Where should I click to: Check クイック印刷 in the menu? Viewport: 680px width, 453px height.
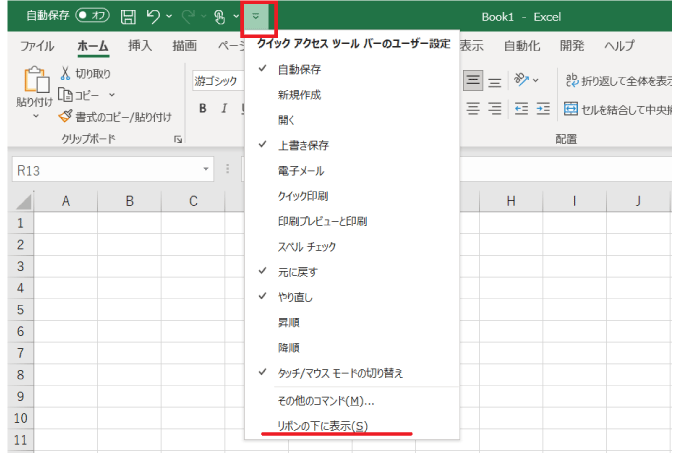pos(352,196)
